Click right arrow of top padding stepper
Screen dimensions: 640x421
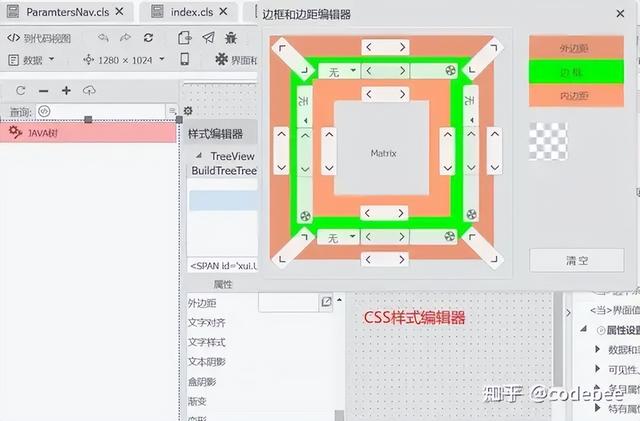(402, 94)
